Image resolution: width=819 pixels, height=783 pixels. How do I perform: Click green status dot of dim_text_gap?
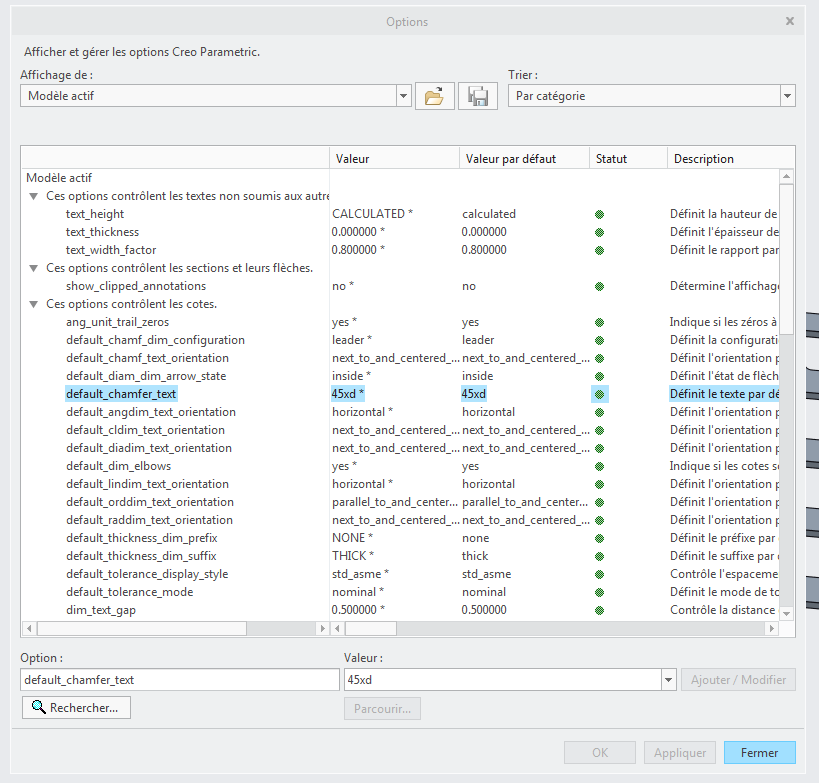pyautogui.click(x=599, y=610)
